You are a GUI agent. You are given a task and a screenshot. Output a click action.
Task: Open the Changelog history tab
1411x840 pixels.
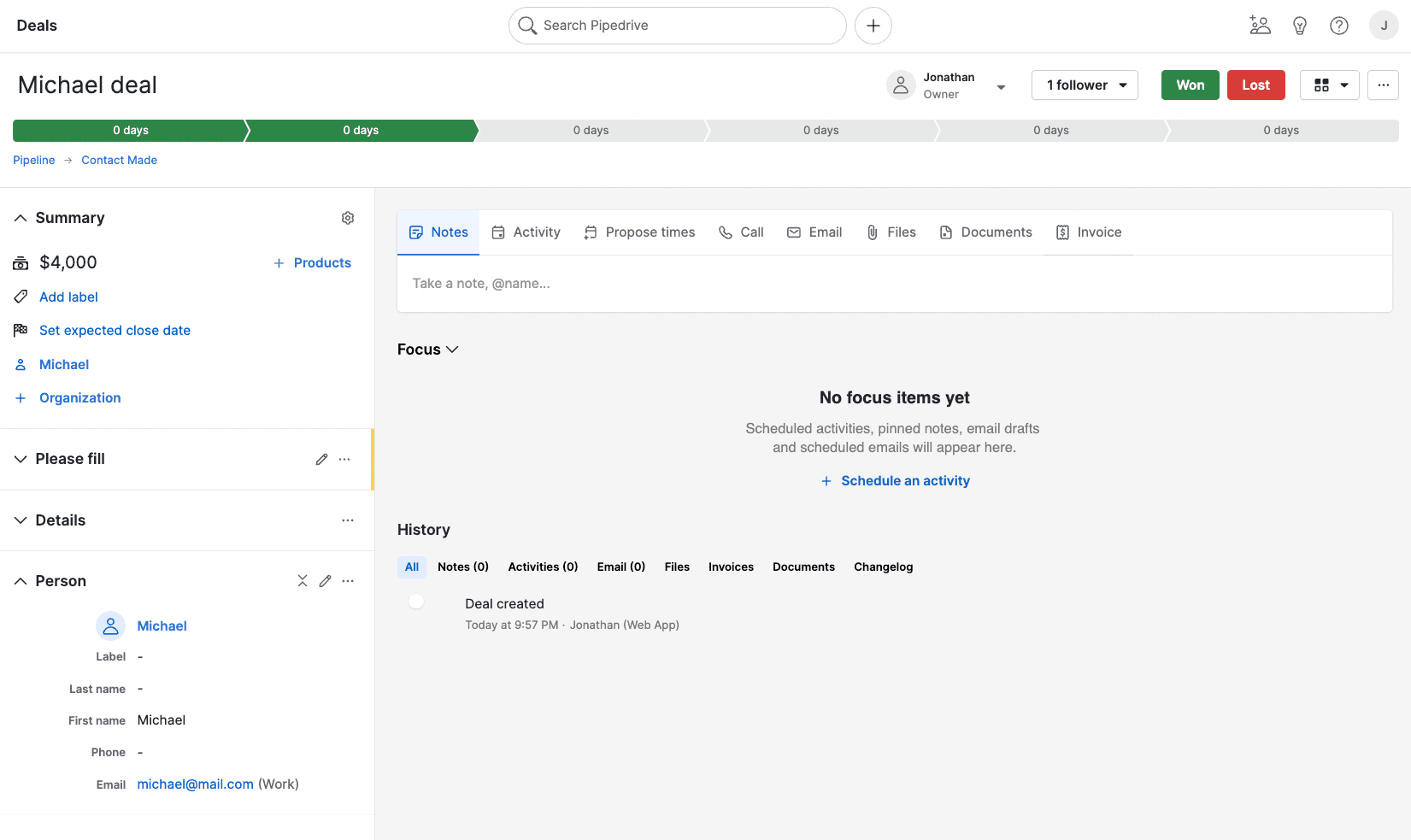click(x=883, y=567)
